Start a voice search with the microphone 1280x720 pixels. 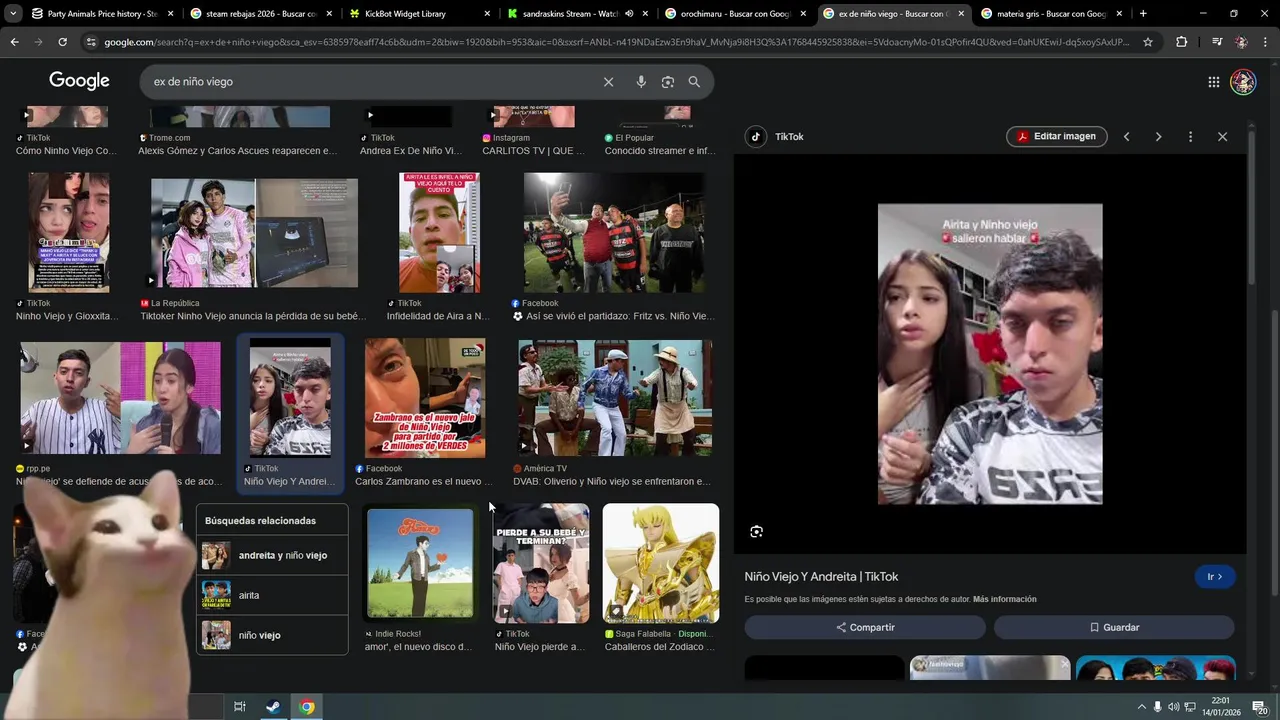point(641,82)
